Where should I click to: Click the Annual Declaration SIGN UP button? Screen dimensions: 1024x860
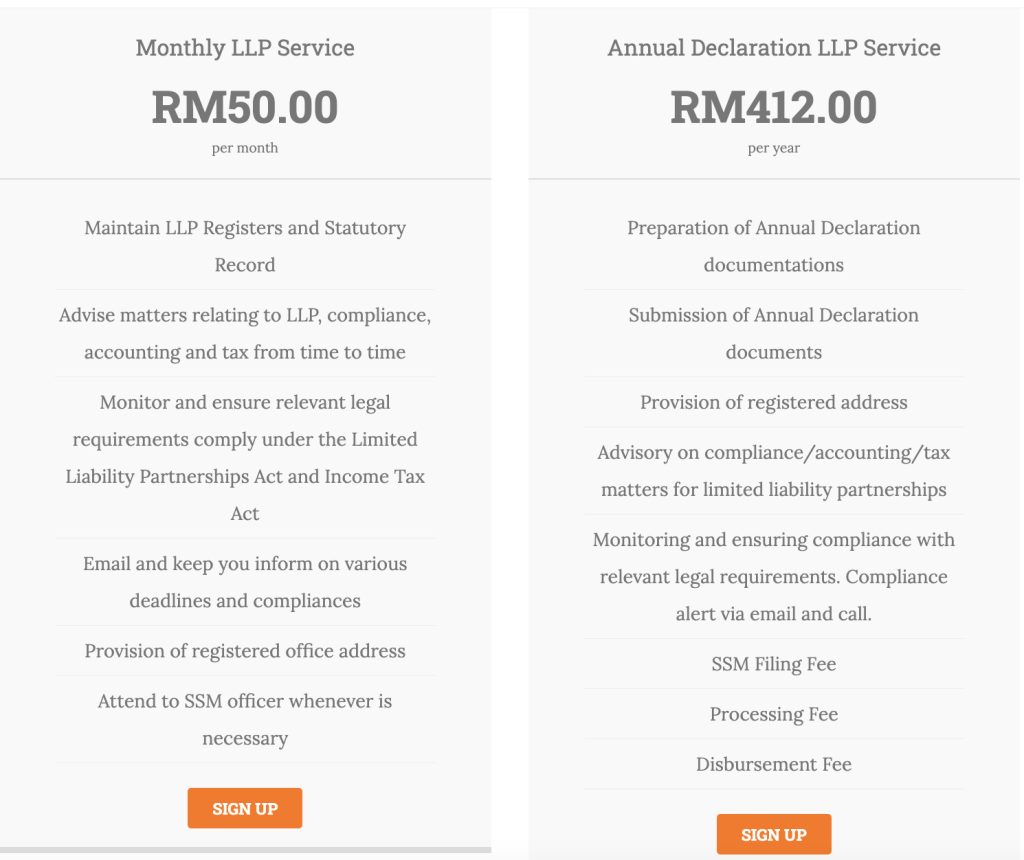pos(773,834)
